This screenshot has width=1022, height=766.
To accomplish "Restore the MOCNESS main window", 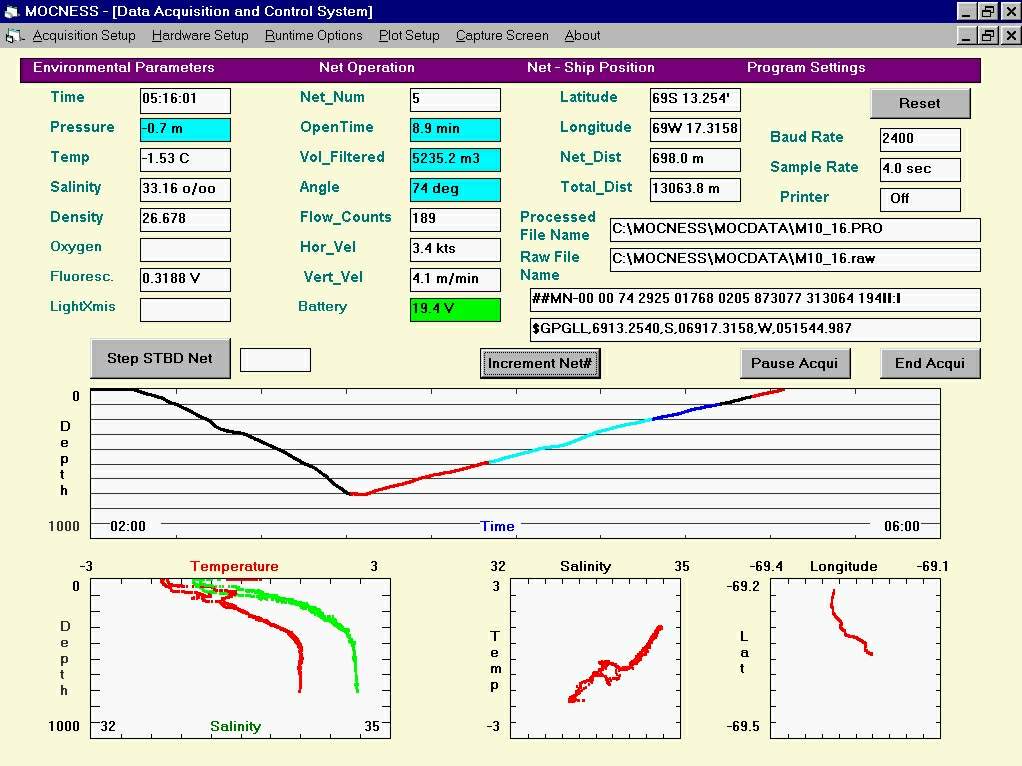I will pyautogui.click(x=988, y=11).
